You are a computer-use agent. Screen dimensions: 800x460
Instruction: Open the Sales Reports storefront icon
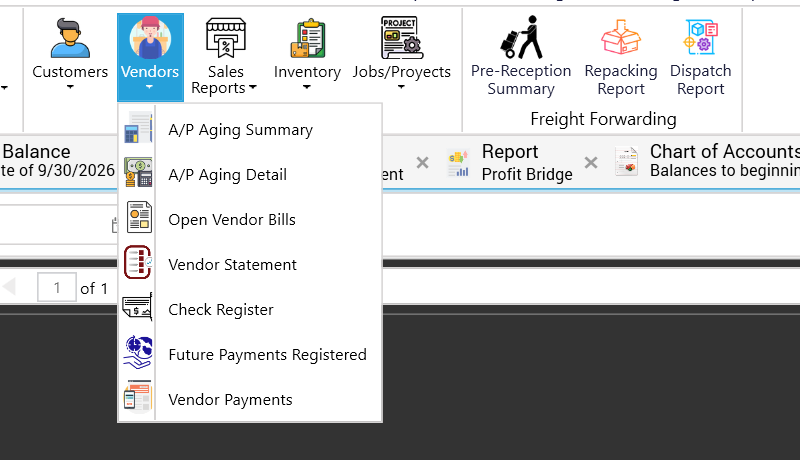(x=226, y=37)
